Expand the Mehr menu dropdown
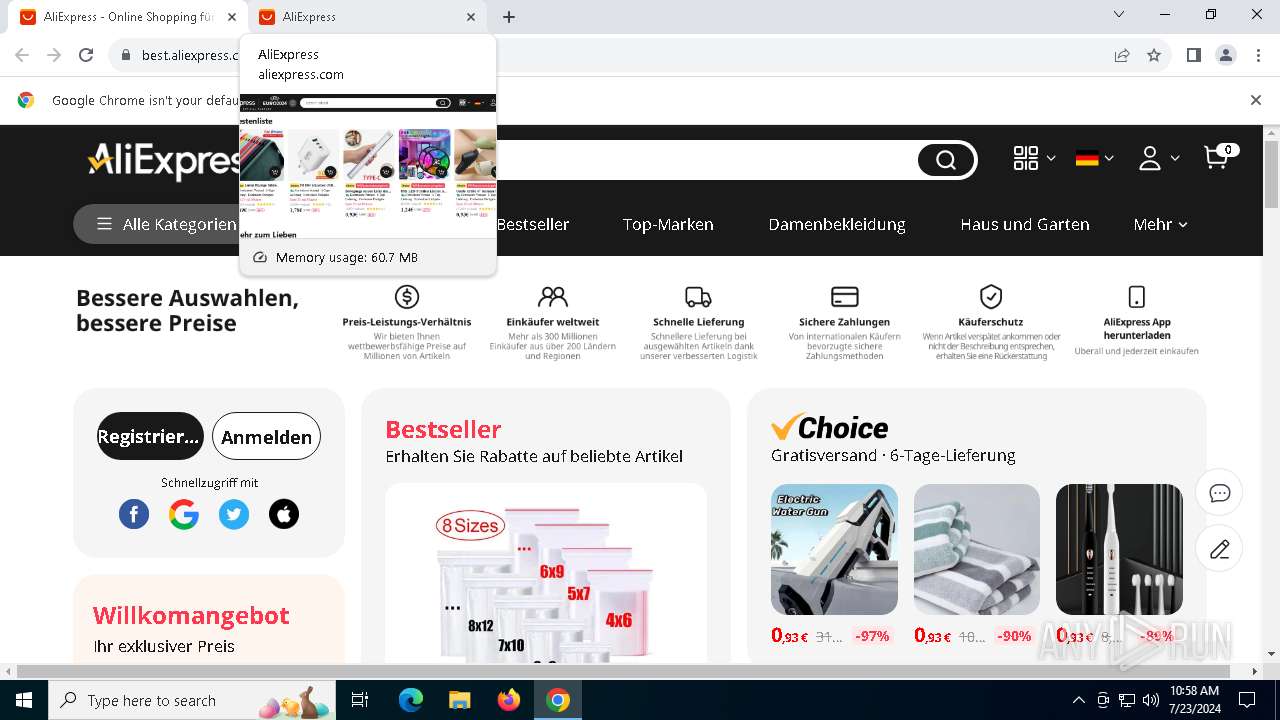 pos(1160,224)
